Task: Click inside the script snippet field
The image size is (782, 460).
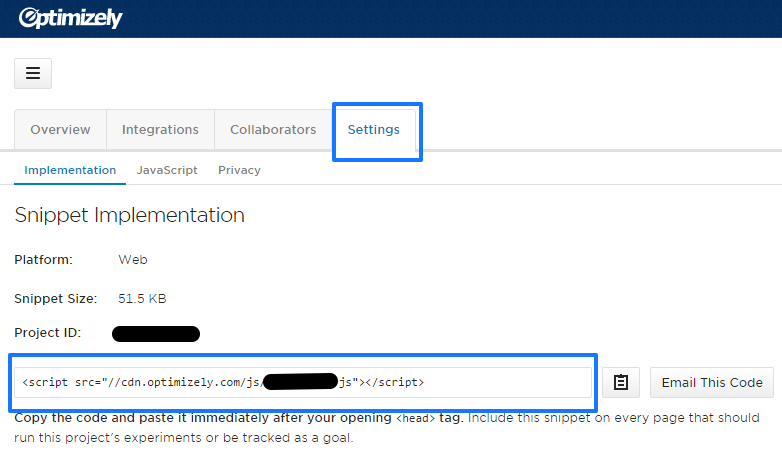Action: (x=303, y=383)
